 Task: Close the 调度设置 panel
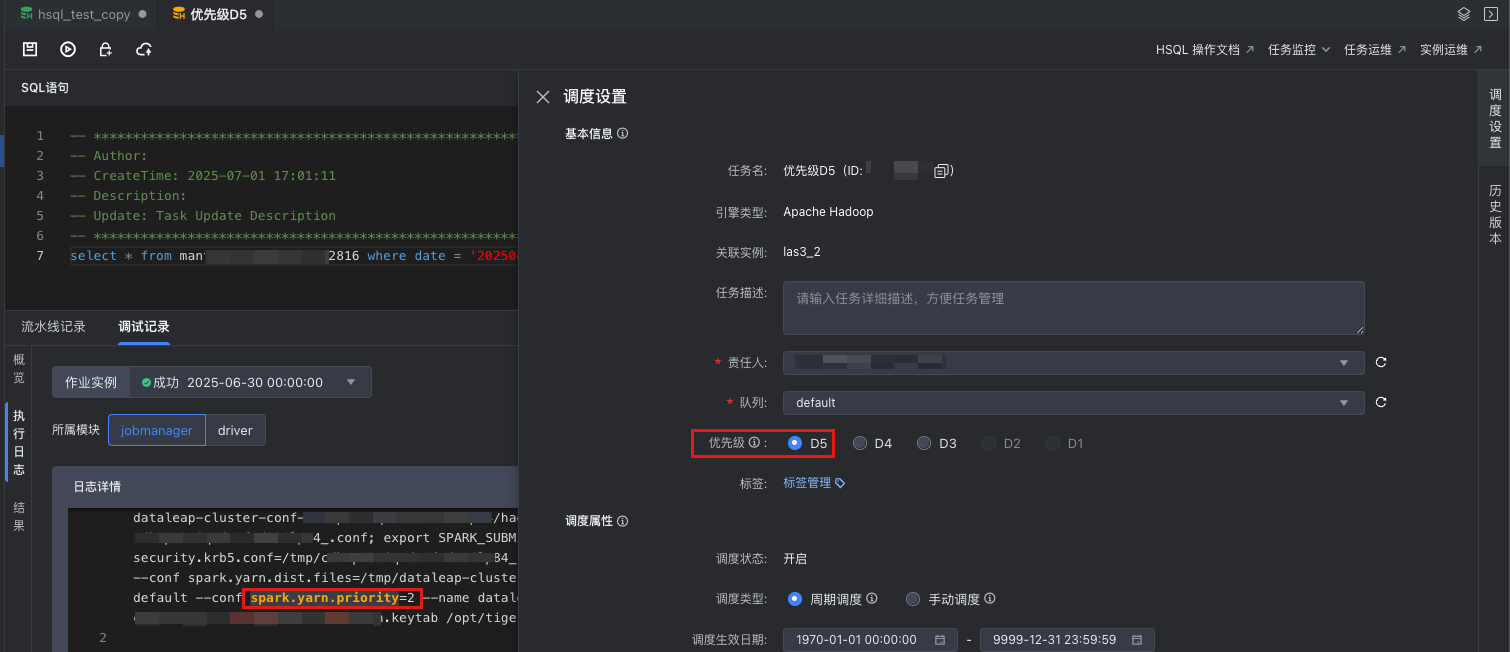[543, 97]
